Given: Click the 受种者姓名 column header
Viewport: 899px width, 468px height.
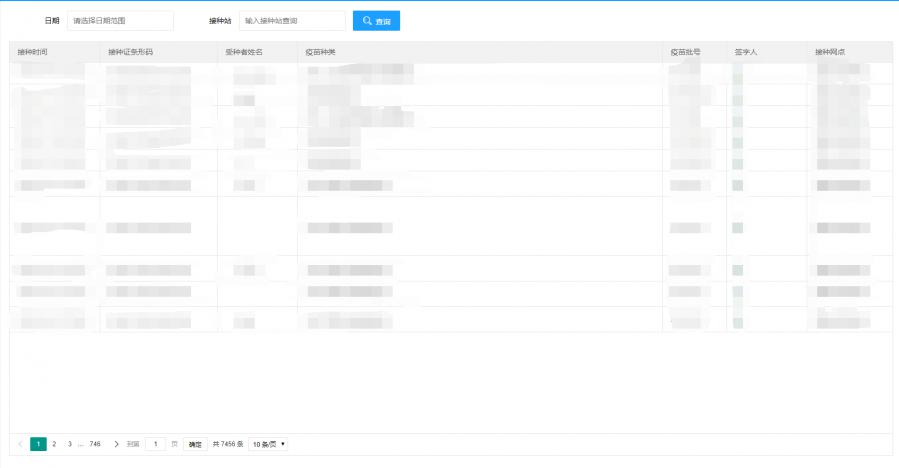Looking at the screenshot, I should click(x=244, y=52).
